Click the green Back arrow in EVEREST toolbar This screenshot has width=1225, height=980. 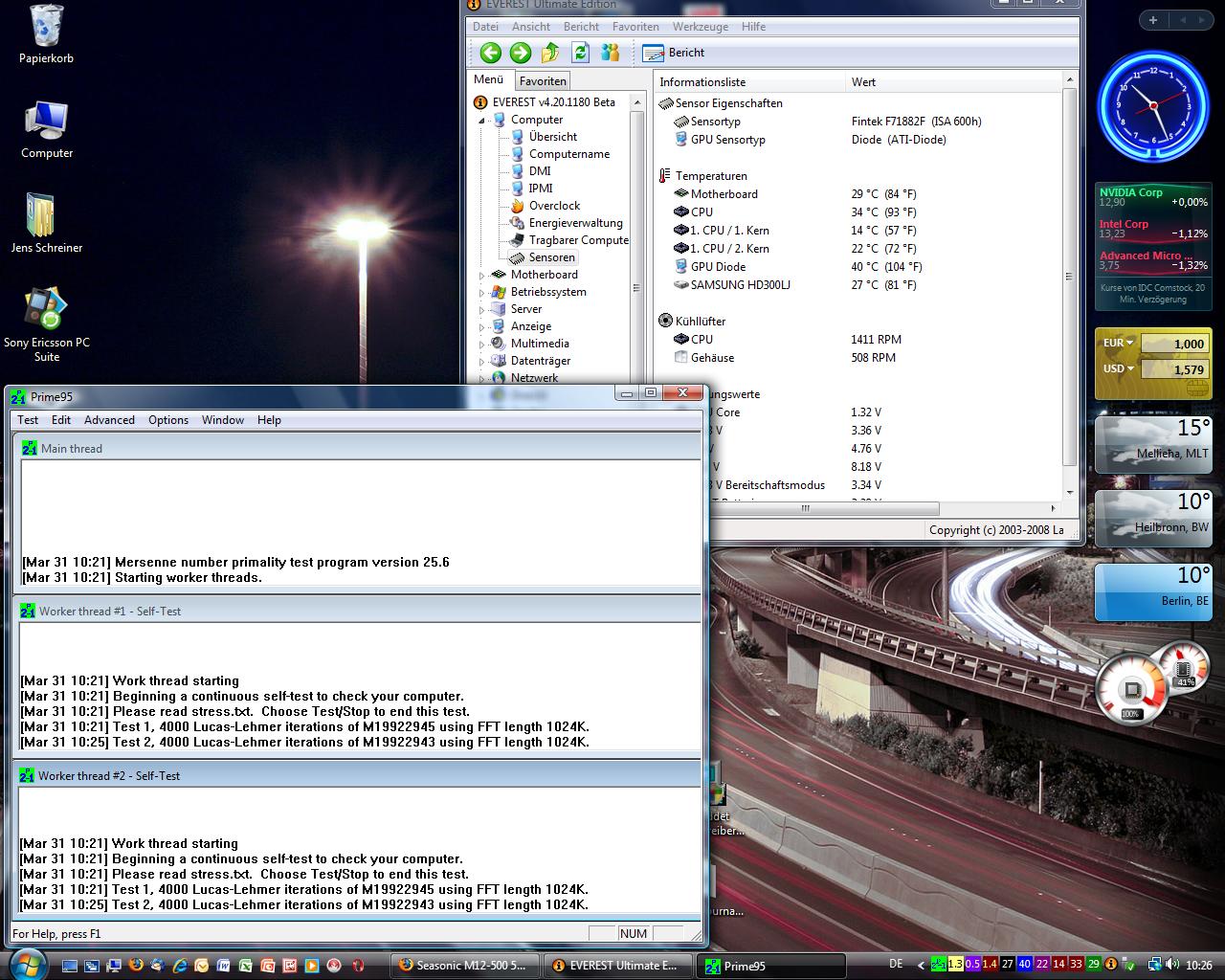(x=491, y=53)
